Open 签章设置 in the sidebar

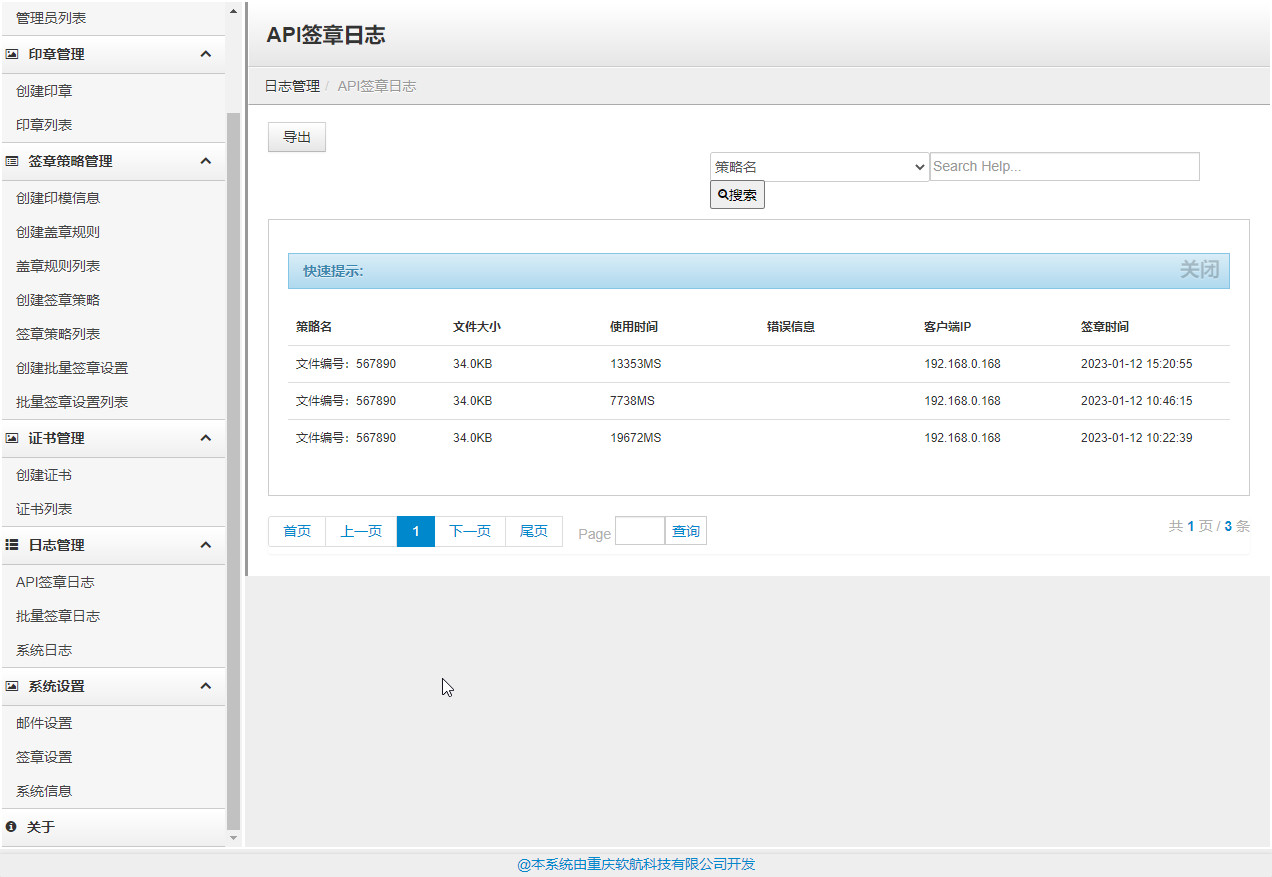point(44,757)
